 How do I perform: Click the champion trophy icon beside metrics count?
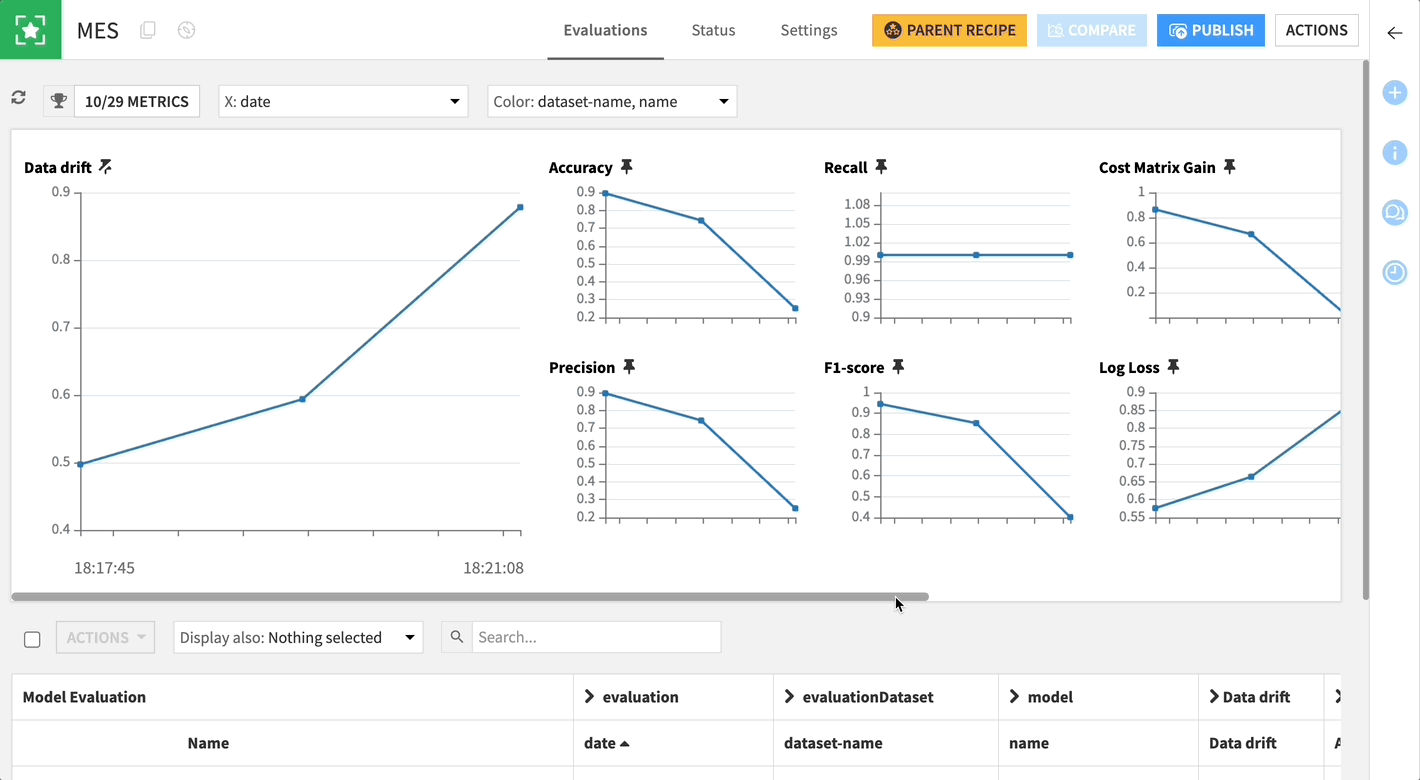pyautogui.click(x=58, y=100)
